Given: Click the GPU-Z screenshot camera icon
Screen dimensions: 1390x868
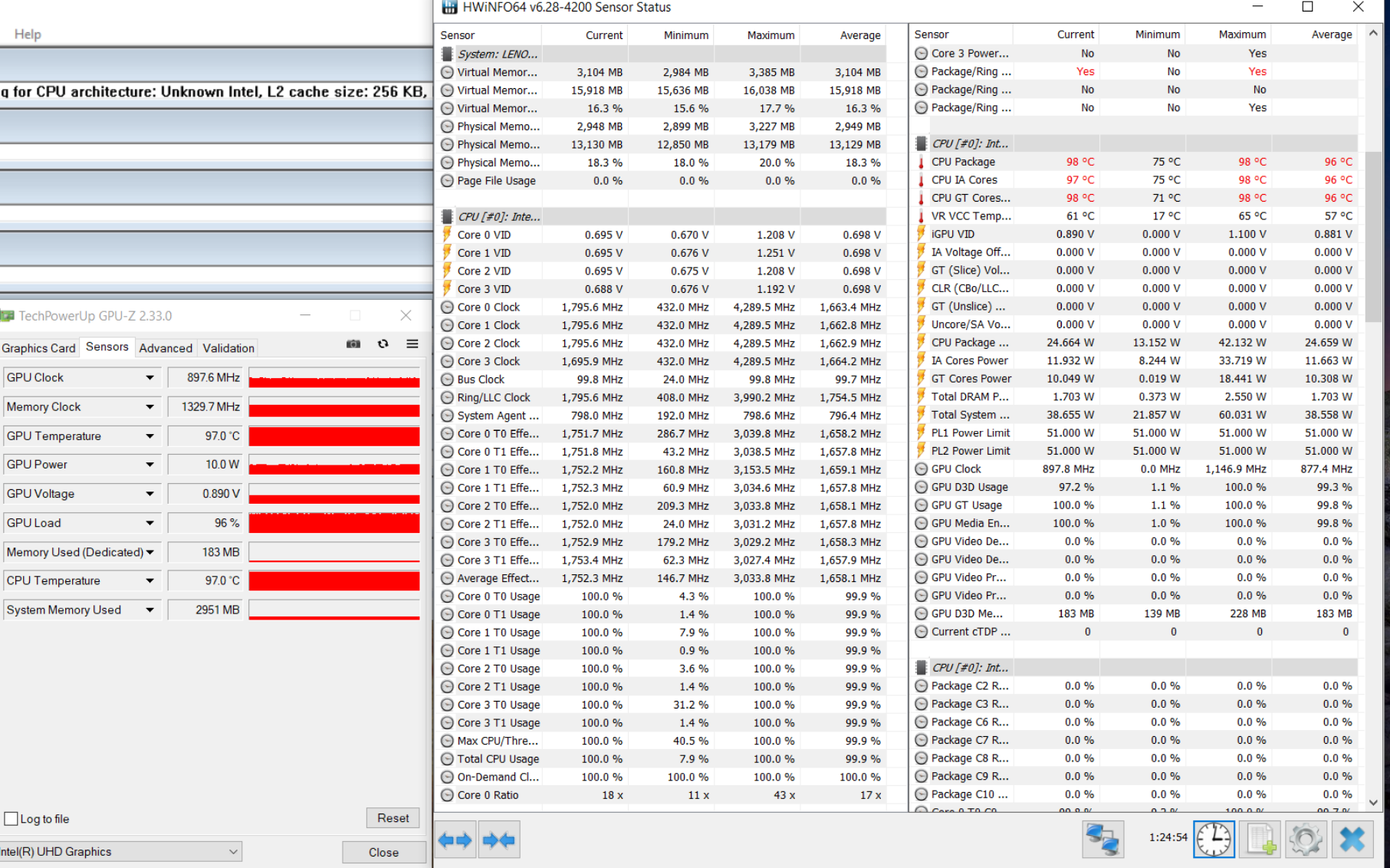Looking at the screenshot, I should [353, 344].
